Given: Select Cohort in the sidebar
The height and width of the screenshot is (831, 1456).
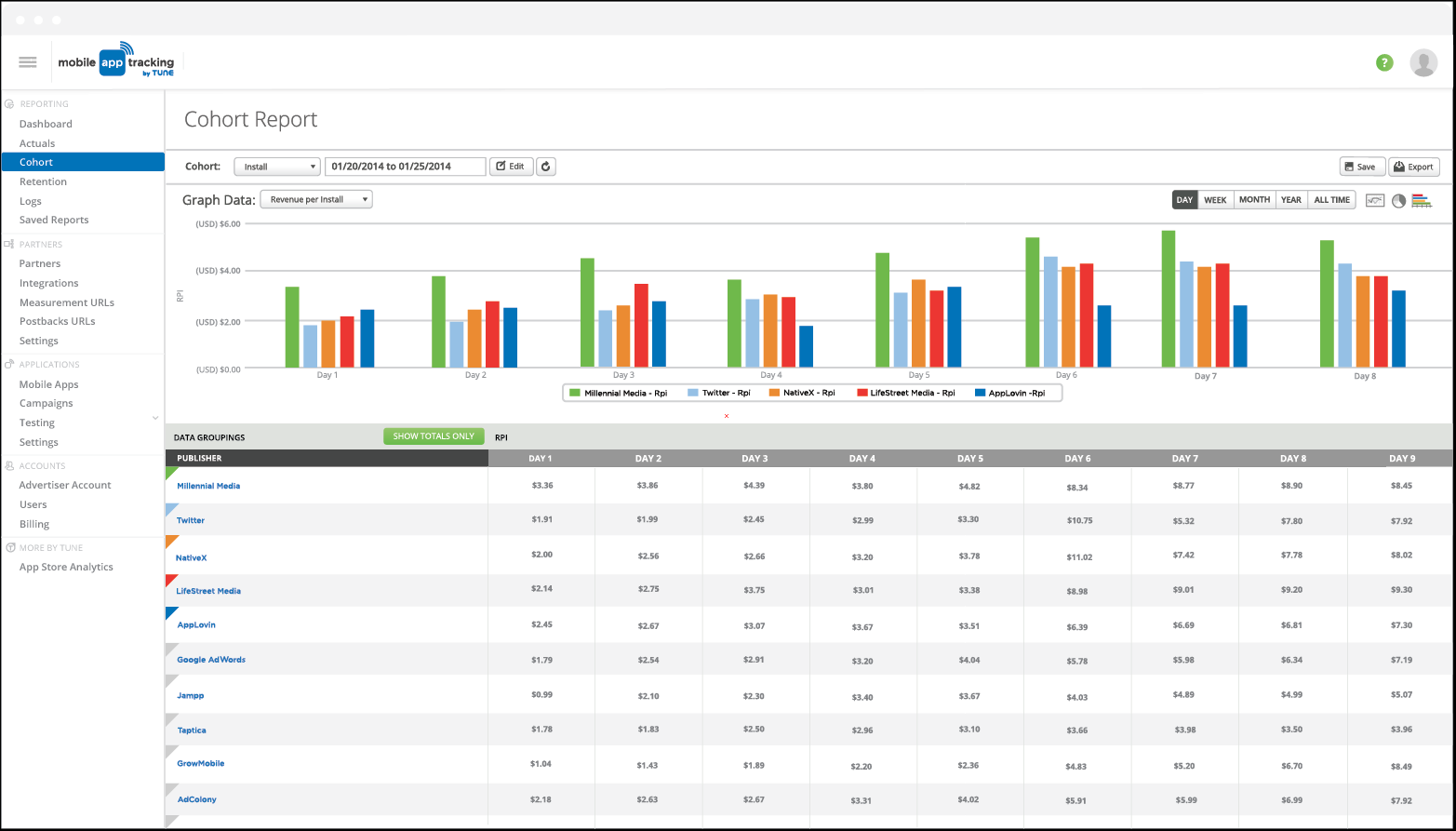Looking at the screenshot, I should tap(82, 162).
